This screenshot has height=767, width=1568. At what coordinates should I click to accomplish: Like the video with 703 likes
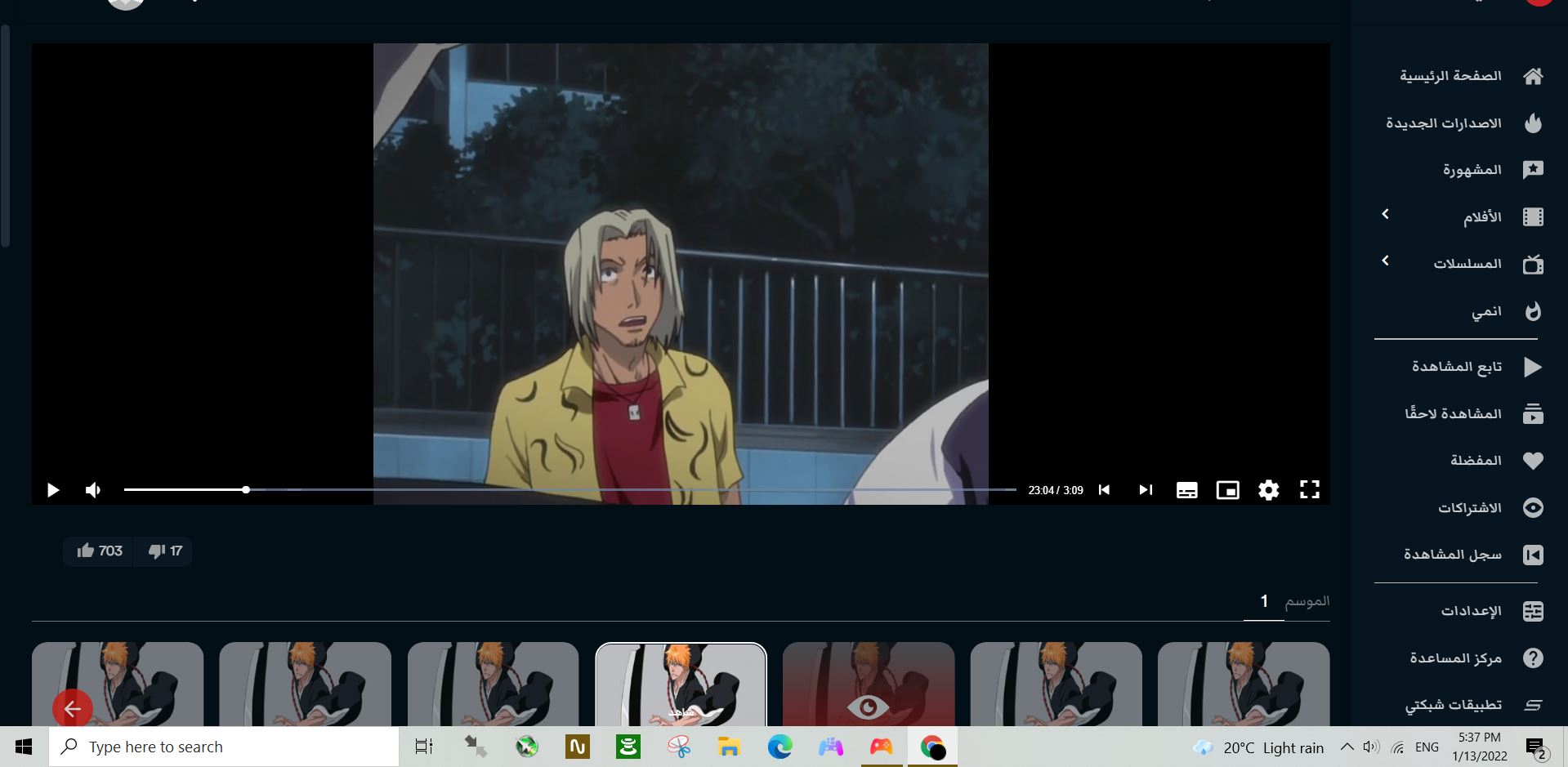[99, 551]
